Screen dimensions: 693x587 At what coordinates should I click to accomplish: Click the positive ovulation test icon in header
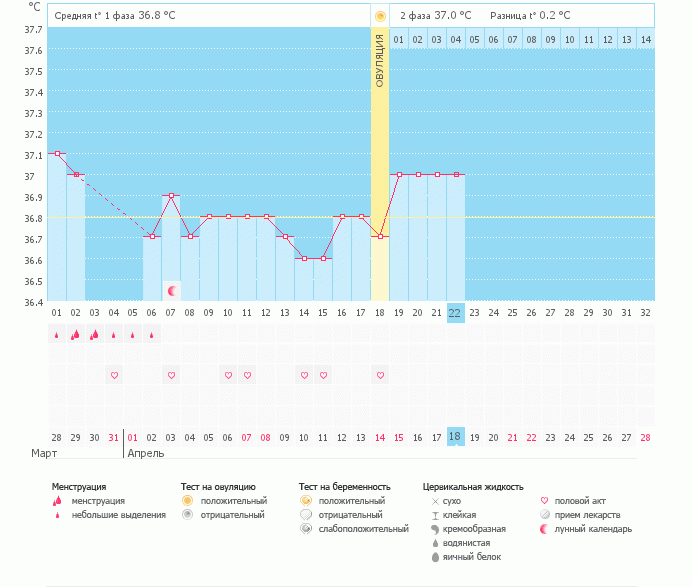click(x=380, y=16)
